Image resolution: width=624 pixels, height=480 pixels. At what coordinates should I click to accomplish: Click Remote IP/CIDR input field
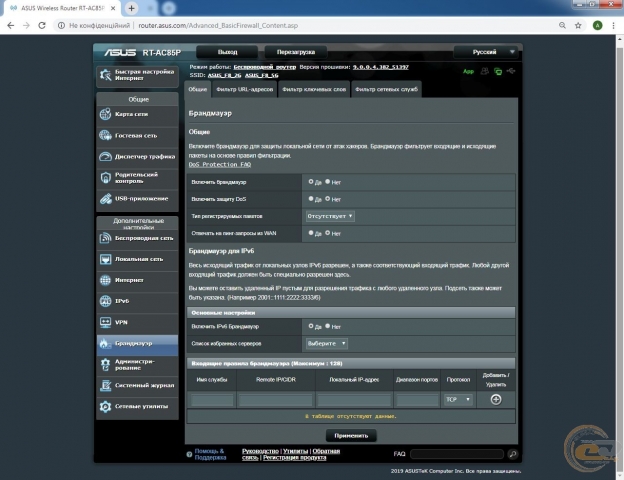(276, 400)
